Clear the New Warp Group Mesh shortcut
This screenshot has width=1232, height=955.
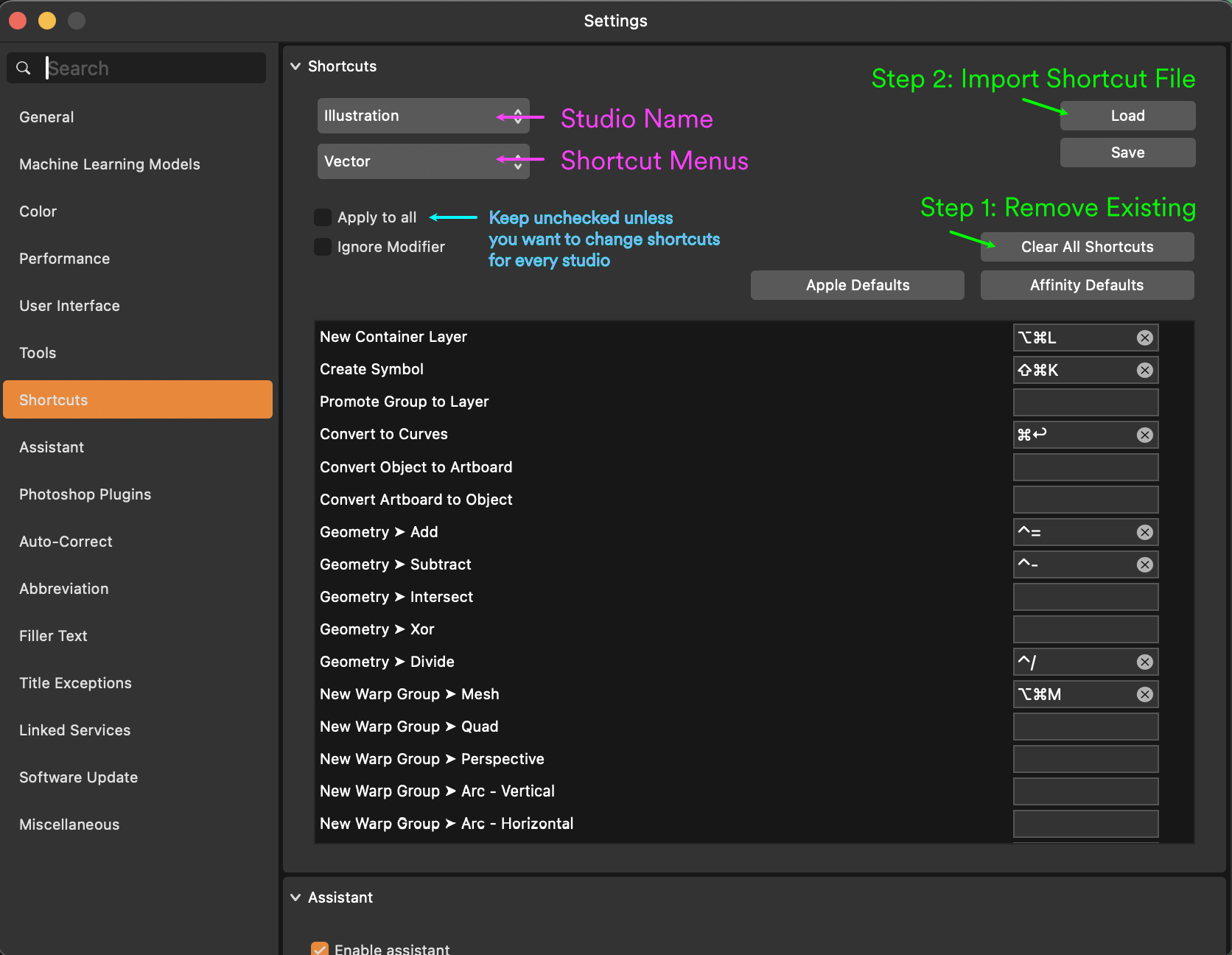pos(1144,693)
